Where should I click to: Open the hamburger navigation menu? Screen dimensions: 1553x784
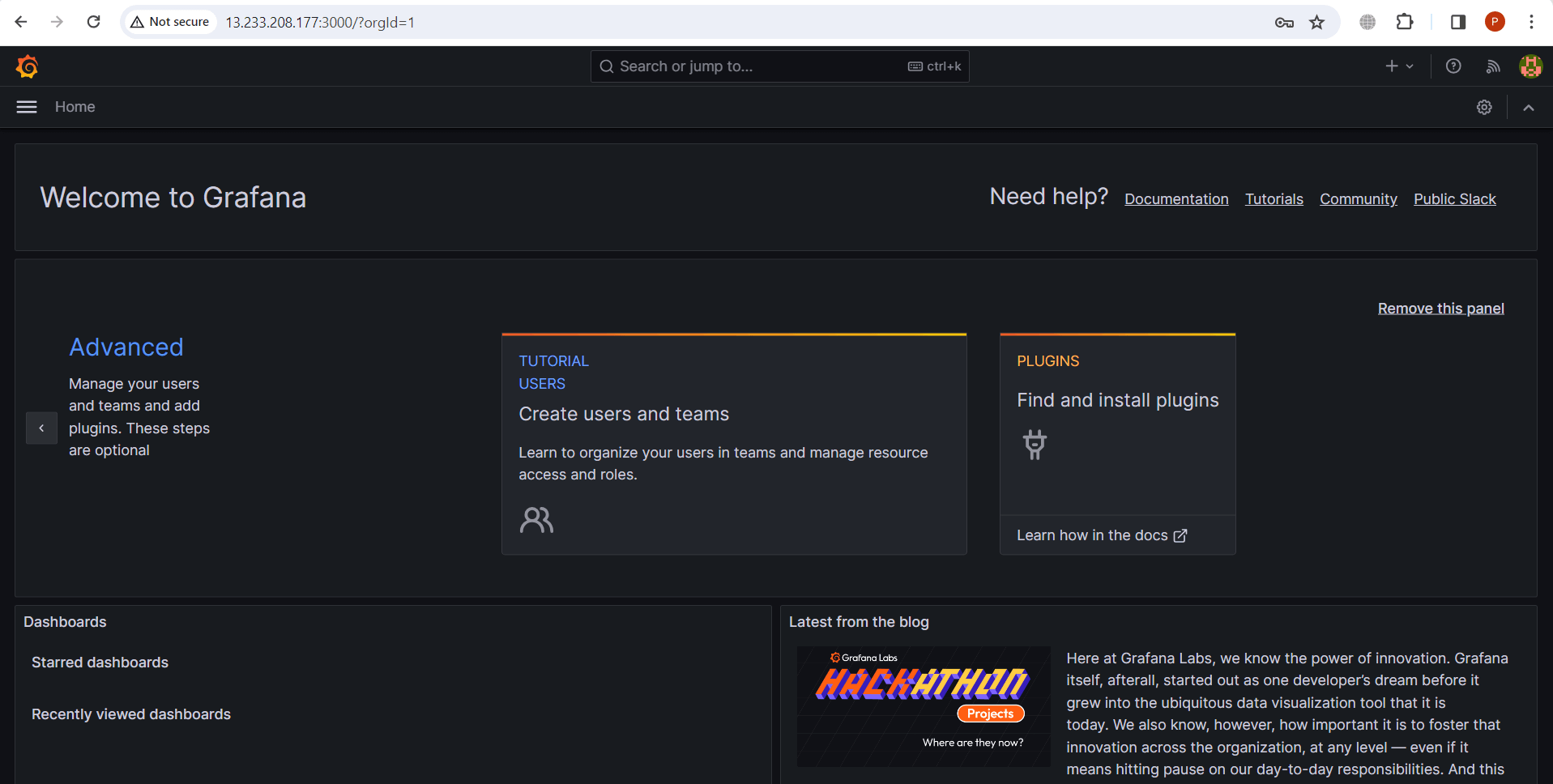(x=27, y=107)
